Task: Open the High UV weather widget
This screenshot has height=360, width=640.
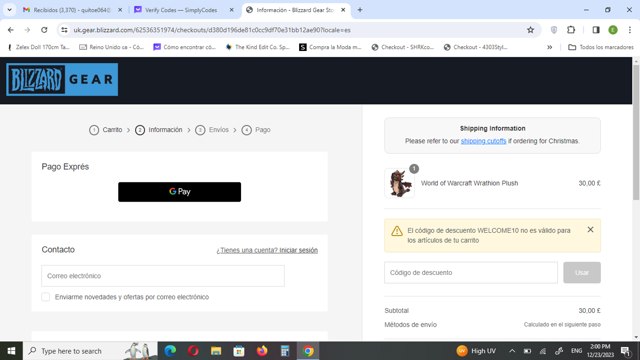Action: click(x=476, y=351)
